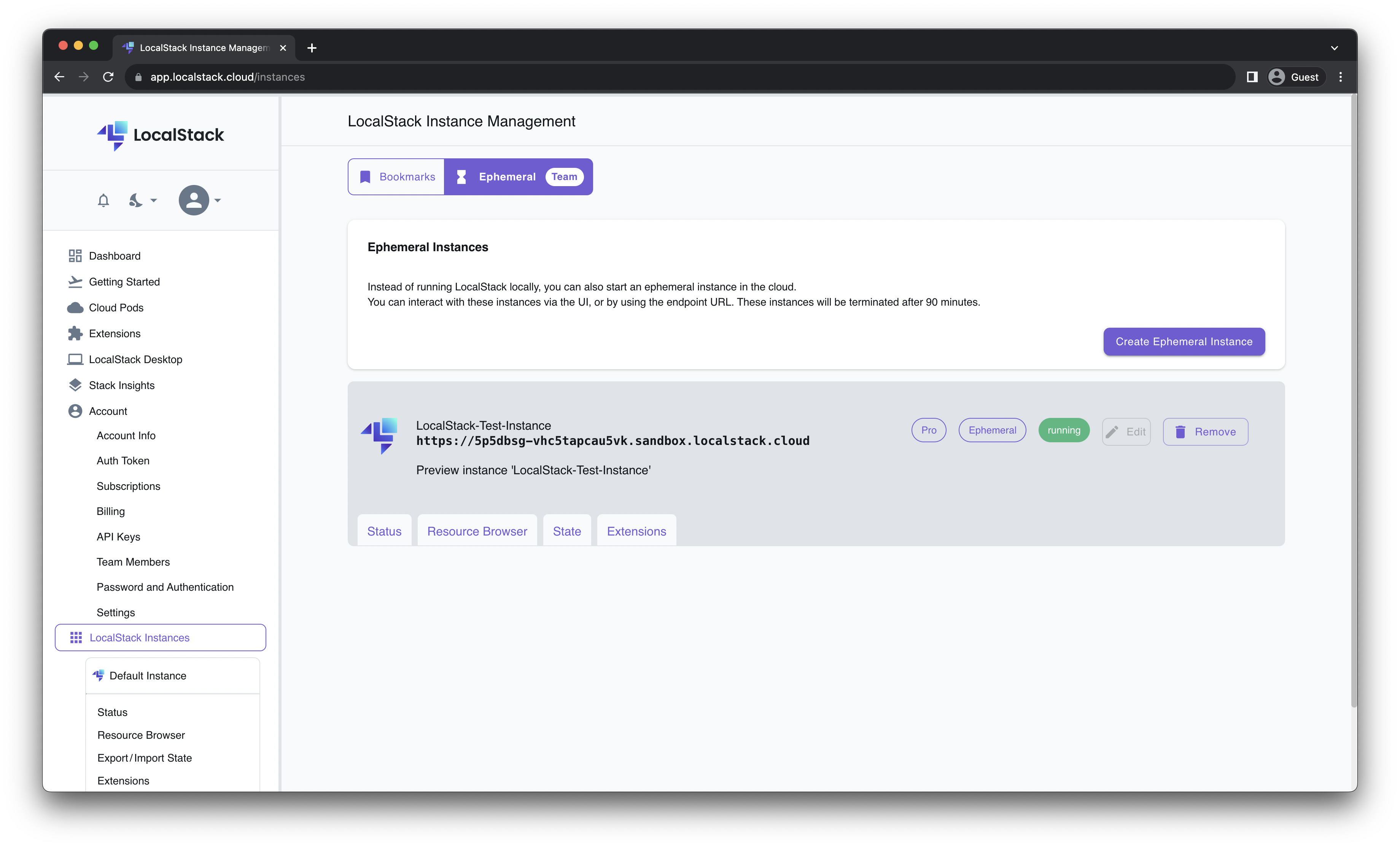1400x848 pixels.
Task: Select the Account person icon
Action: [x=75, y=411]
